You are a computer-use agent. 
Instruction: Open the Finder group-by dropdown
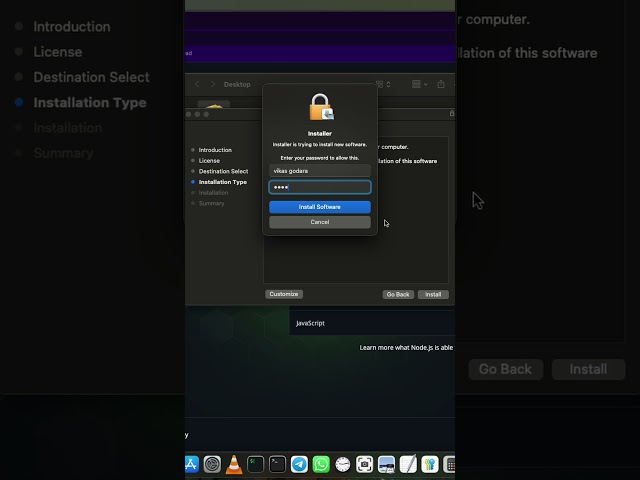pyautogui.click(x=419, y=84)
